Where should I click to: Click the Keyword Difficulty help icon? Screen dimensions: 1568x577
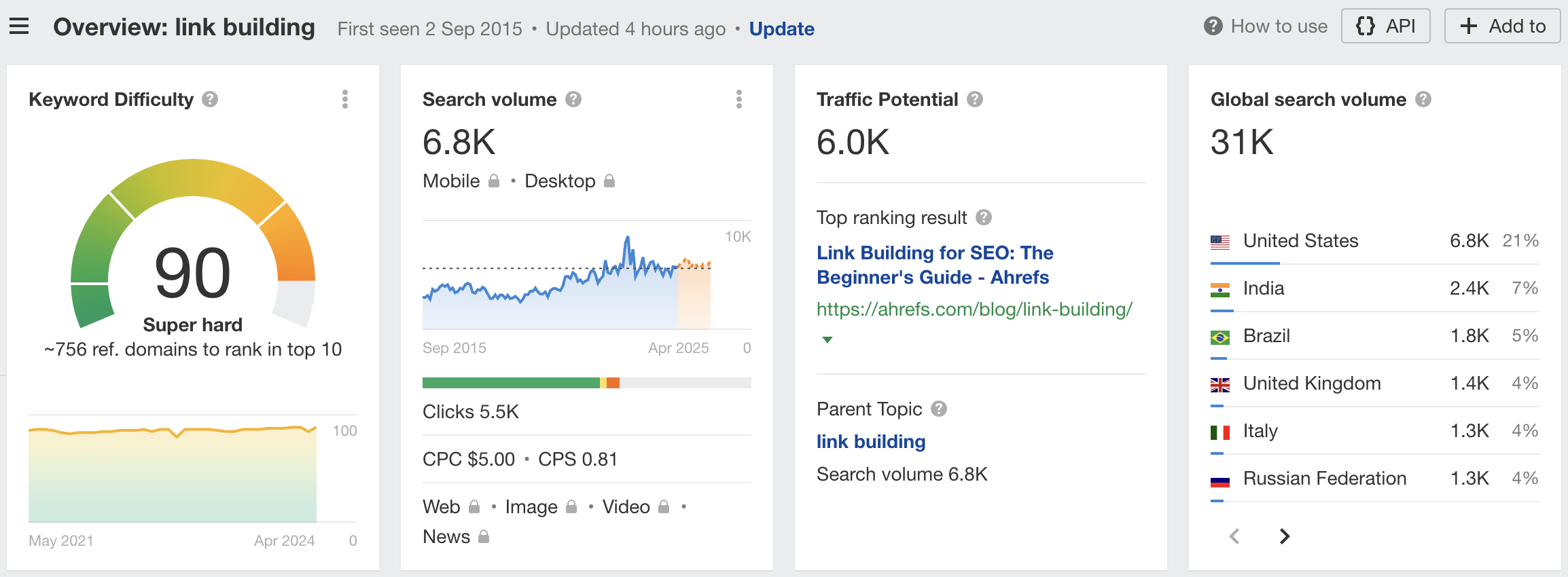pos(210,100)
